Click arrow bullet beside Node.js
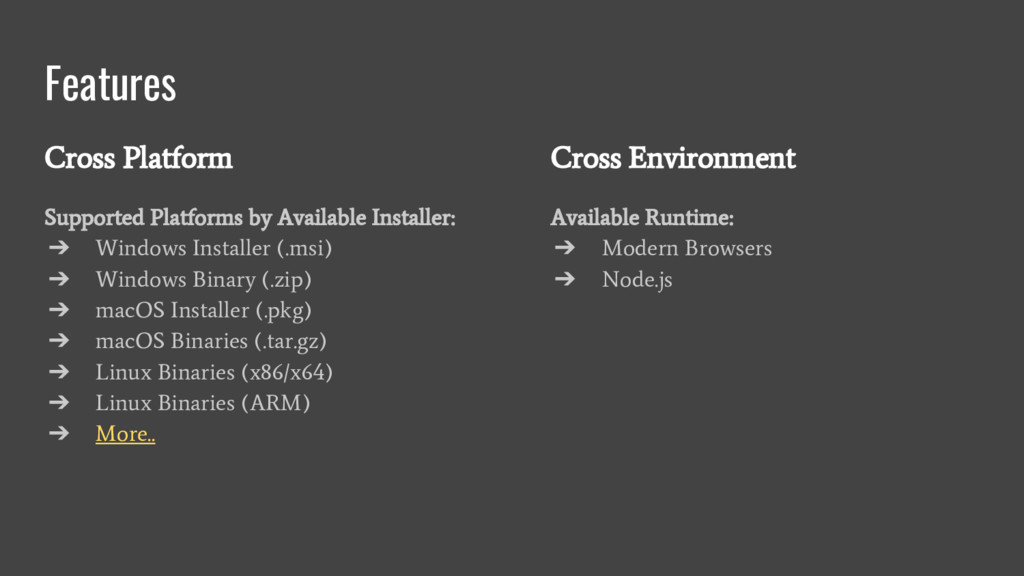Screen dimensions: 1024x576 pyautogui.click(x=565, y=279)
